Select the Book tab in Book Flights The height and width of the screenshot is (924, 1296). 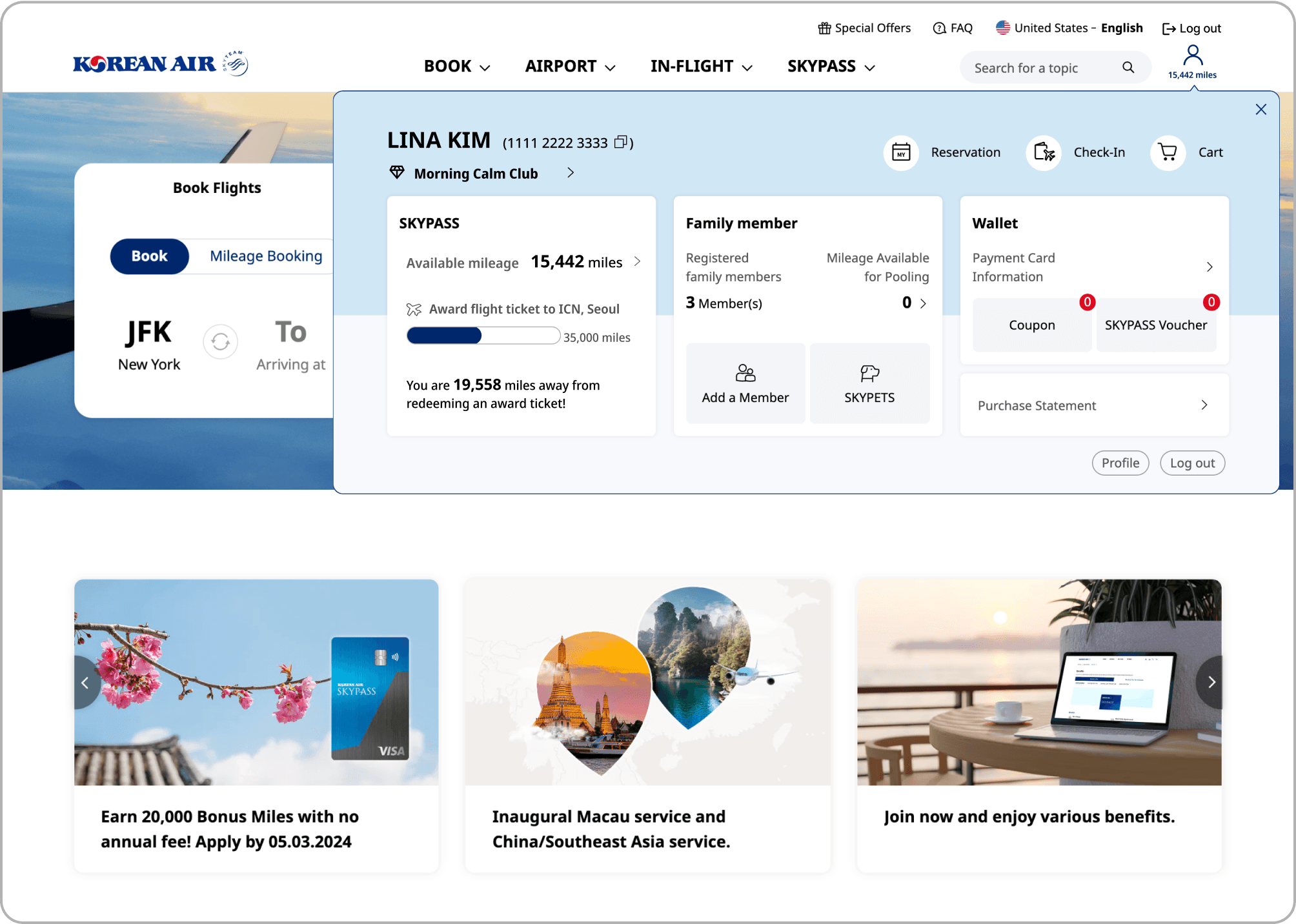pos(150,256)
